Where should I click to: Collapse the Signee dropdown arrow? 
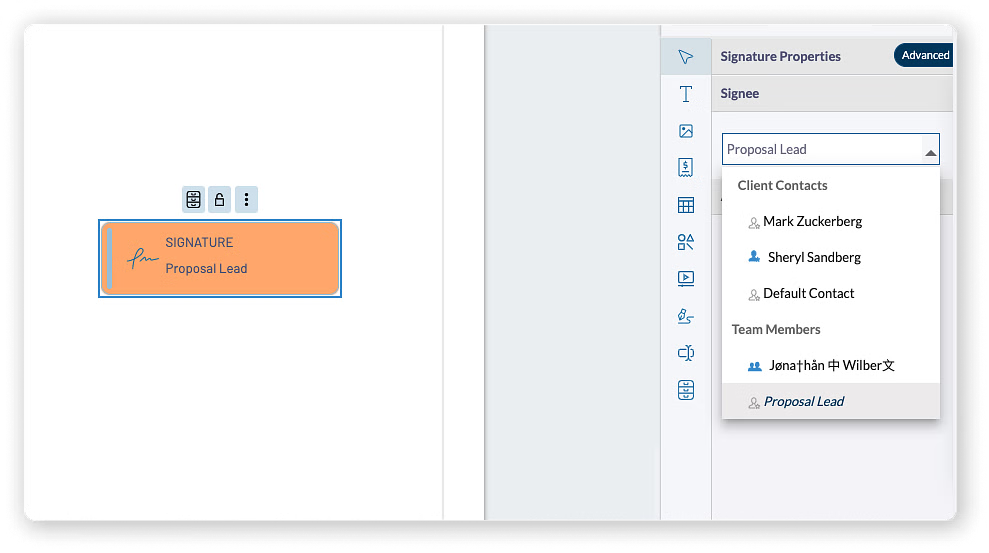coord(930,153)
